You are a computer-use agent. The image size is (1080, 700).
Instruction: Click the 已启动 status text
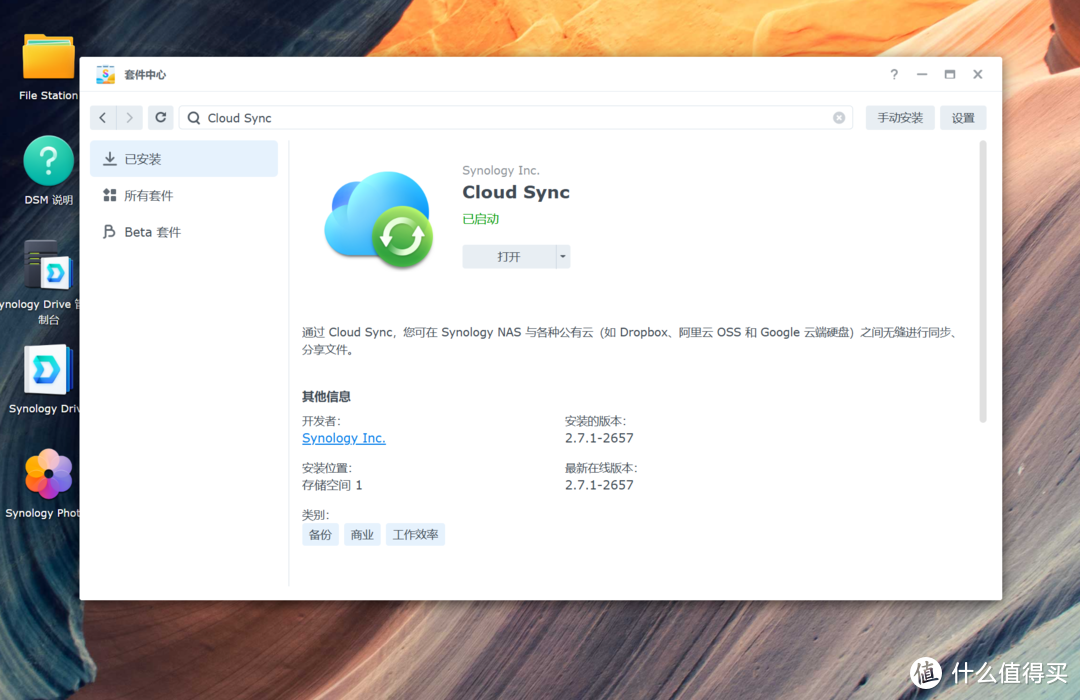click(x=481, y=219)
